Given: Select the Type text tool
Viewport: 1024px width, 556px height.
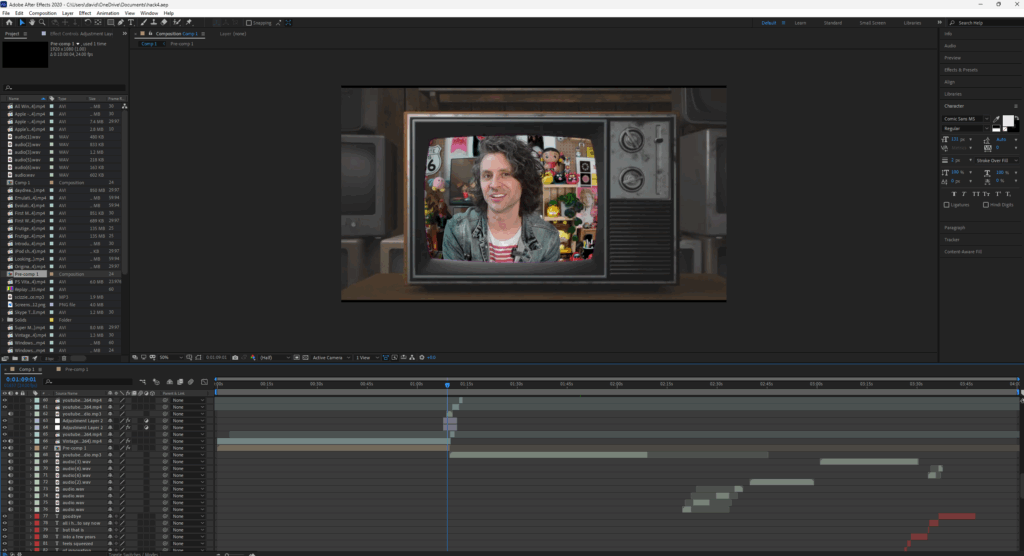Looking at the screenshot, I should point(131,22).
